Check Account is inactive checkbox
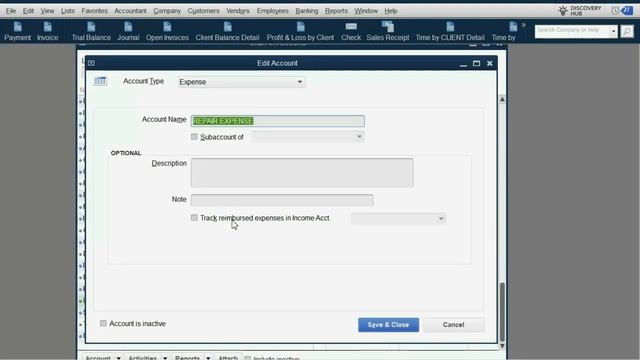 pos(103,323)
